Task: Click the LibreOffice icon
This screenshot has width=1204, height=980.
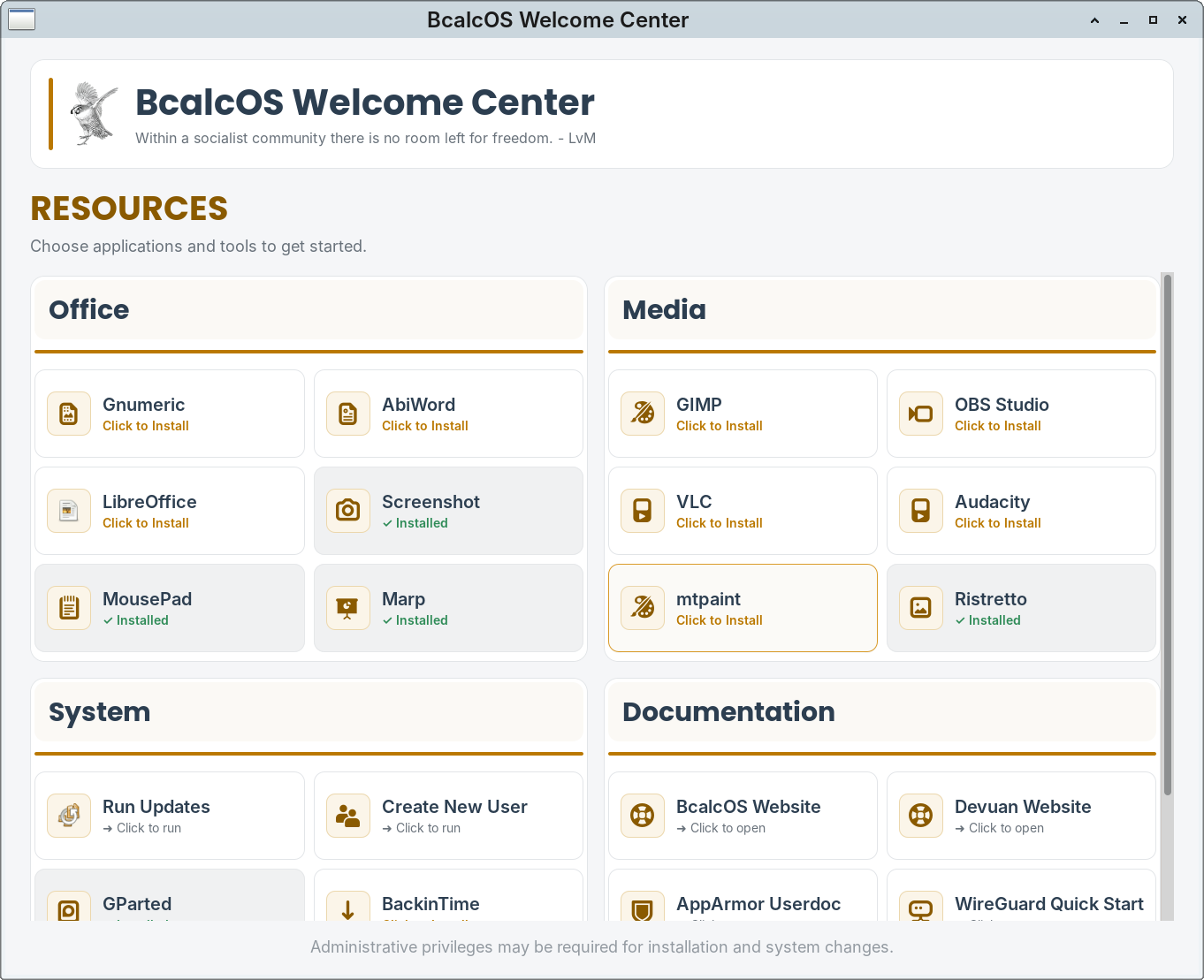Action: pyautogui.click(x=69, y=511)
